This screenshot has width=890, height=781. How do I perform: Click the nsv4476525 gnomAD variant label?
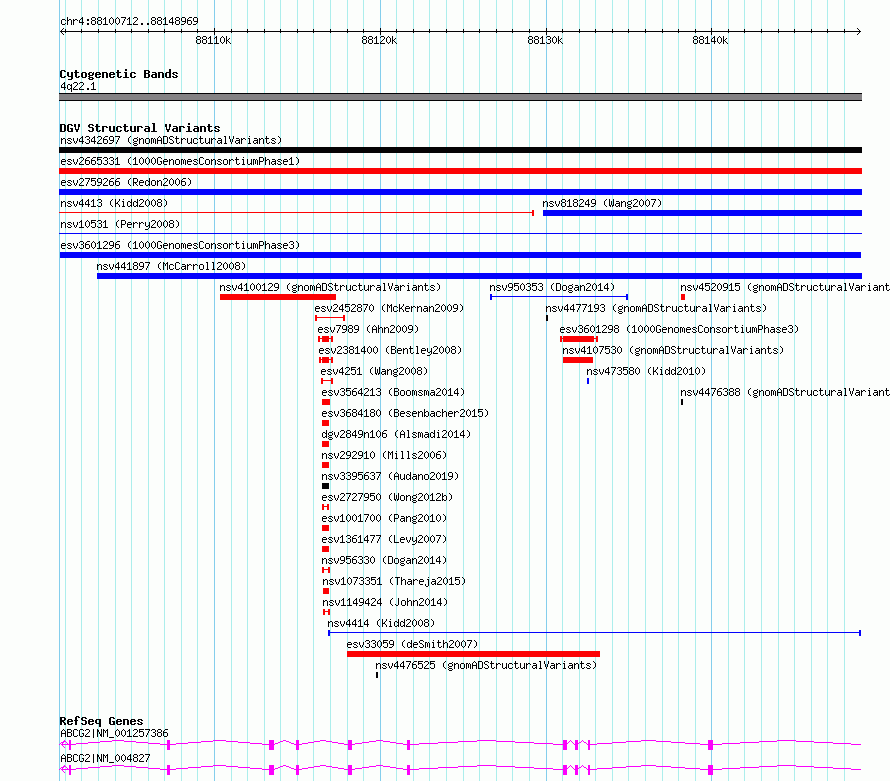coord(486,665)
